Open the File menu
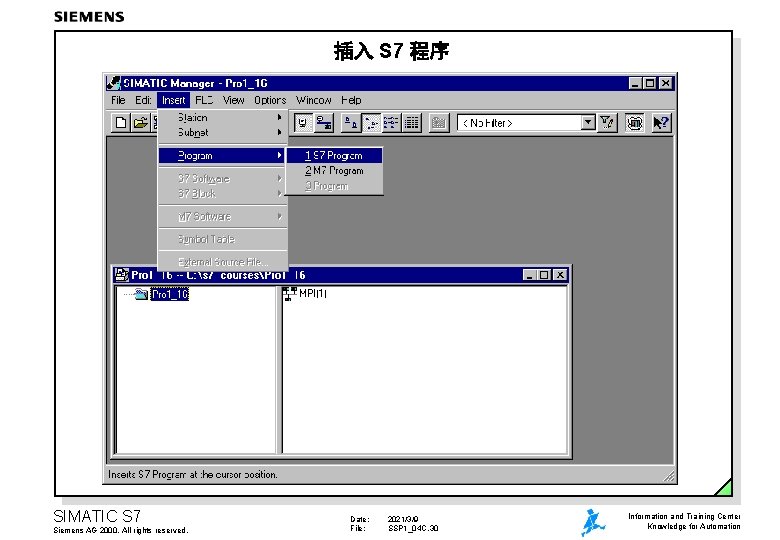Screen dimensions: 780x540 coord(118,100)
